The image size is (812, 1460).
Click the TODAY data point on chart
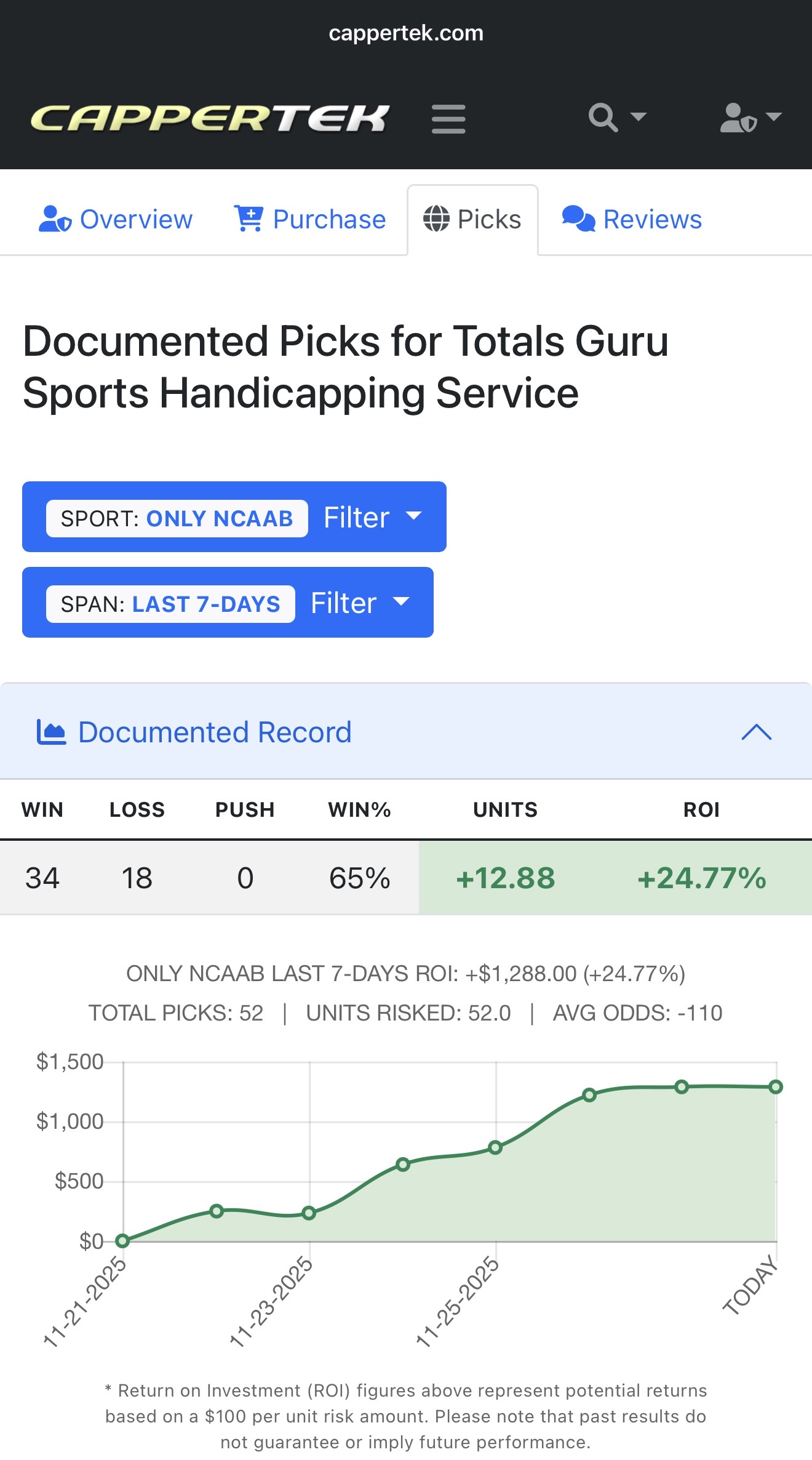tap(776, 1087)
